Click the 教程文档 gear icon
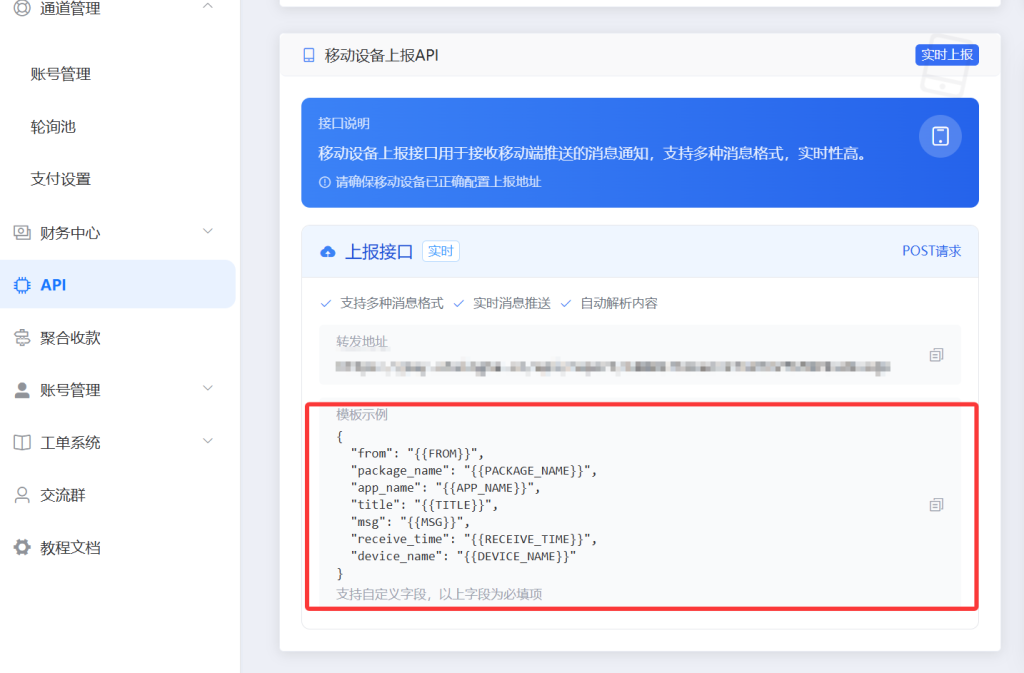The width and height of the screenshot is (1024, 673). [x=22, y=547]
